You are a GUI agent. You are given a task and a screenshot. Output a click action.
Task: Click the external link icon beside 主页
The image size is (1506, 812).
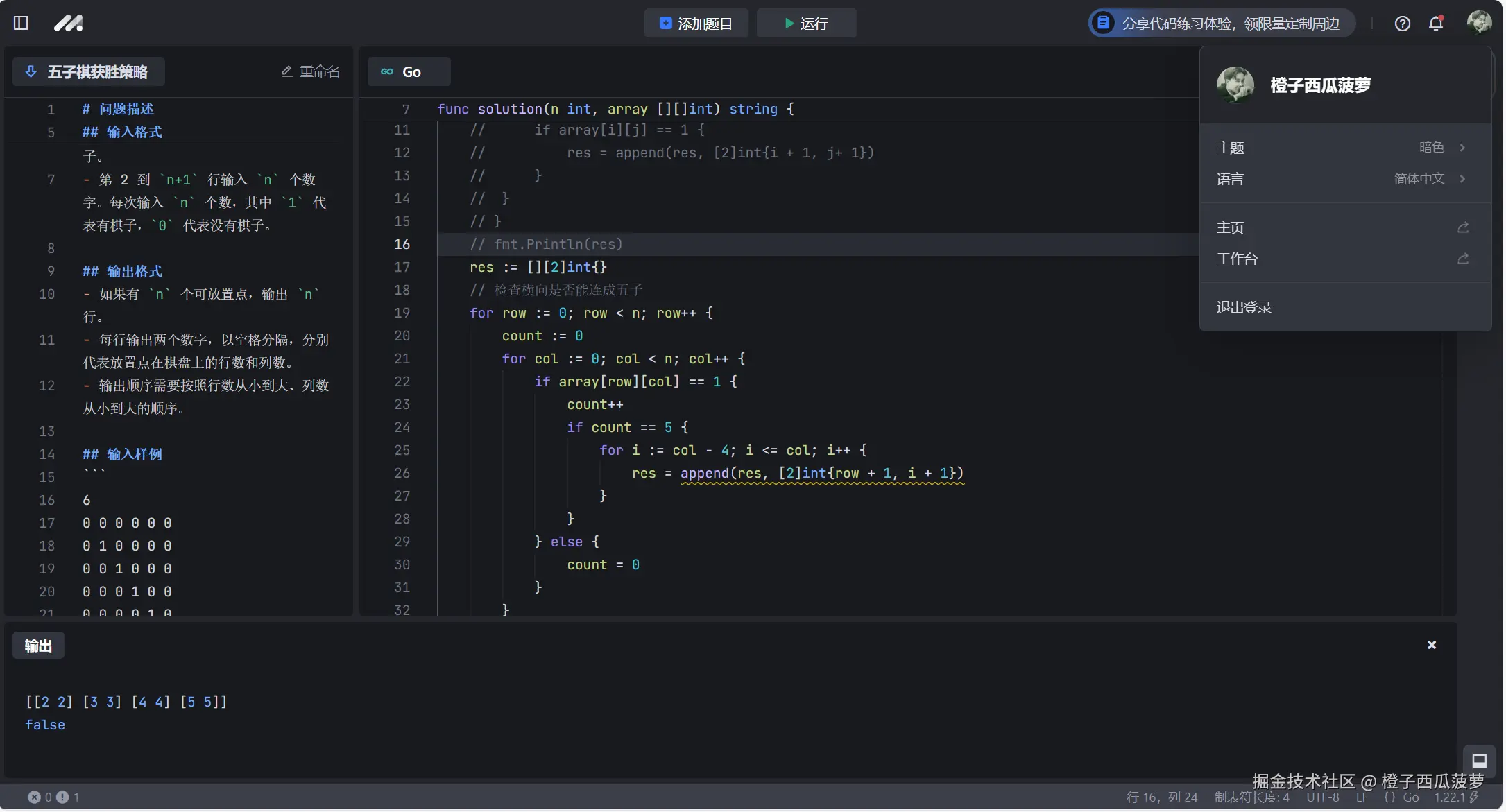[1463, 227]
